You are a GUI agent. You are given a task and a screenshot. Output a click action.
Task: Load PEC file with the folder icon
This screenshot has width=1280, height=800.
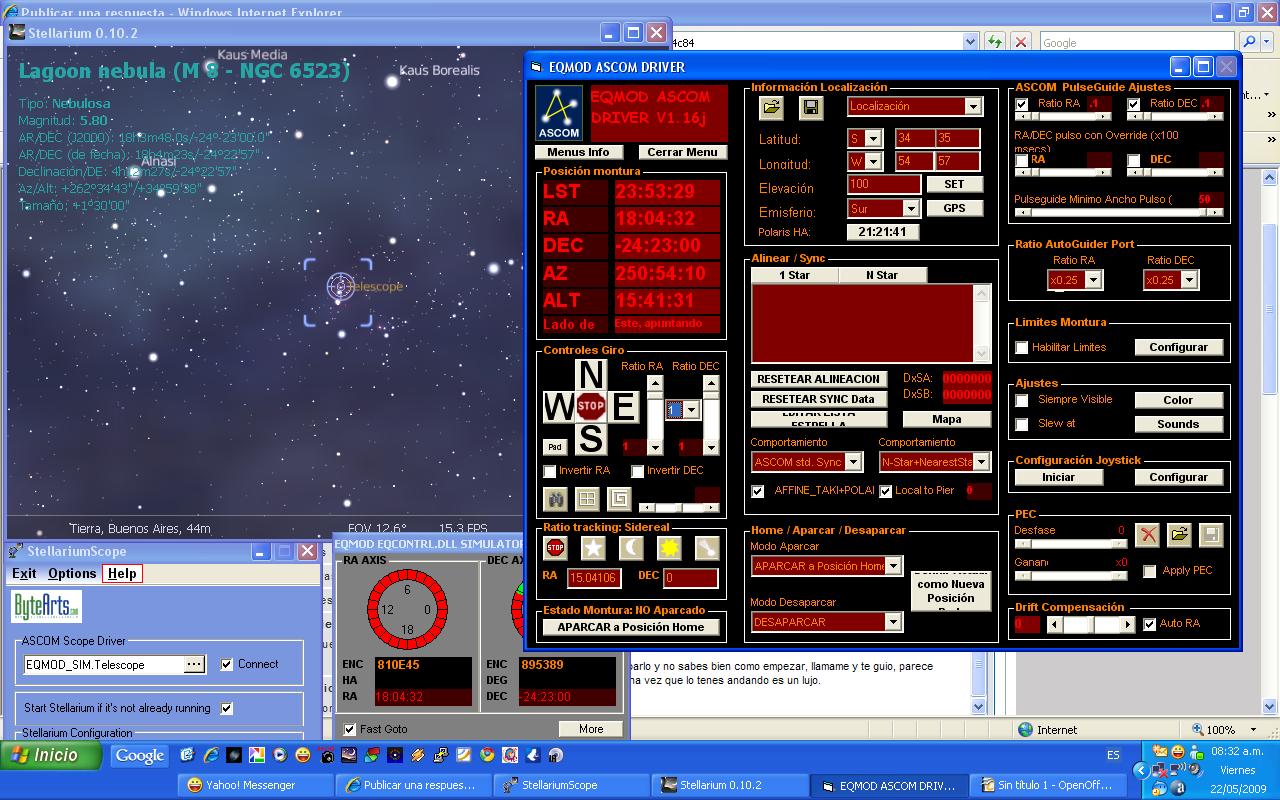coord(1179,535)
